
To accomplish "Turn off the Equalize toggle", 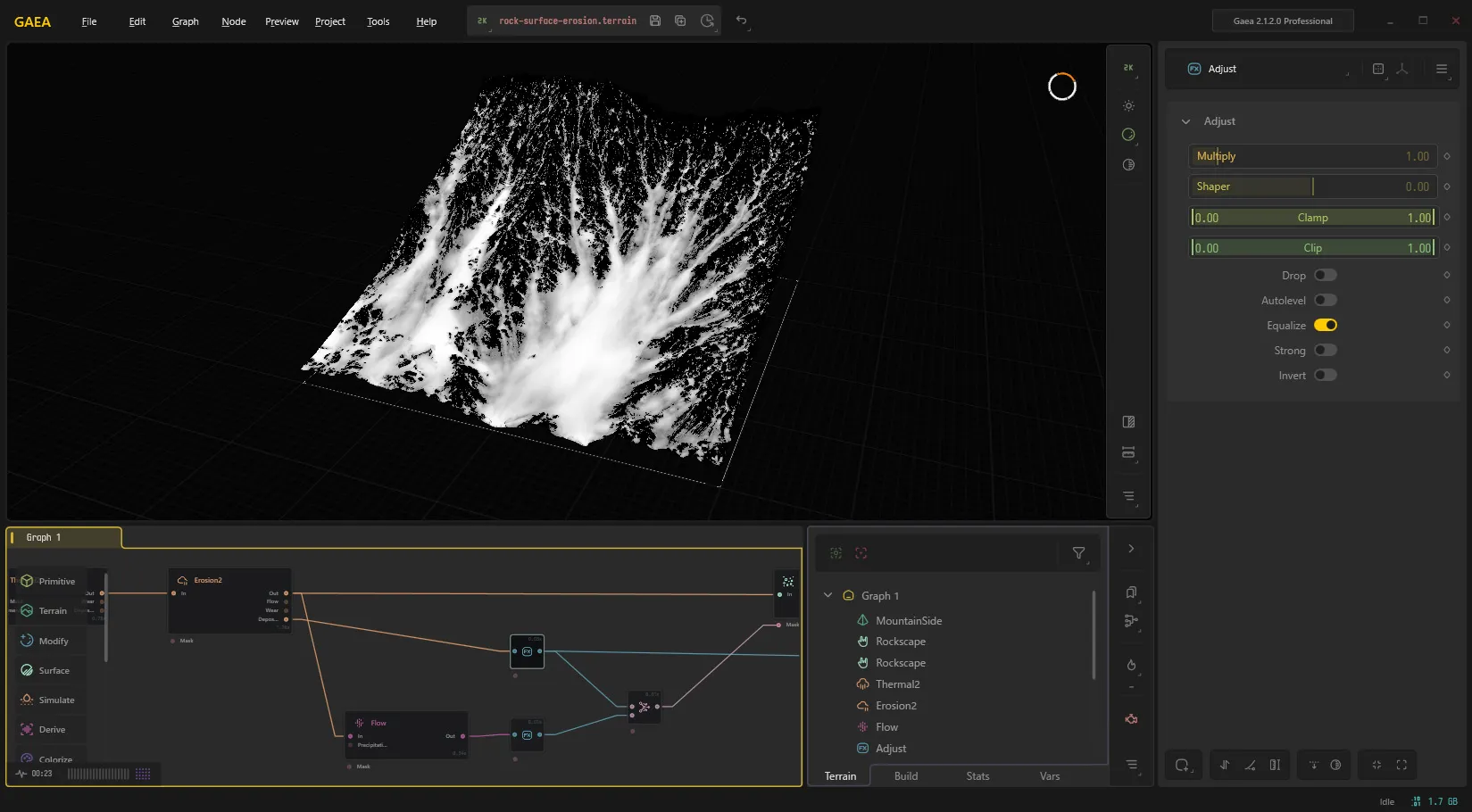I will tap(1326, 326).
